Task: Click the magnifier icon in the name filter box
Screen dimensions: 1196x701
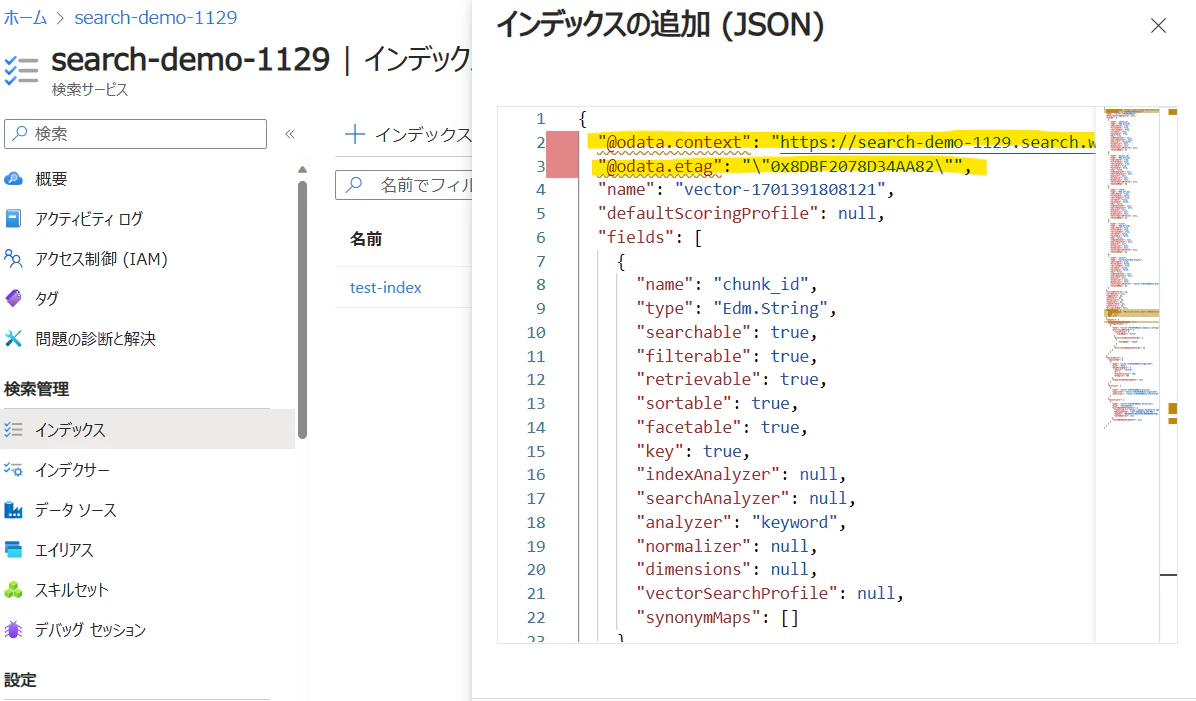Action: coord(354,185)
